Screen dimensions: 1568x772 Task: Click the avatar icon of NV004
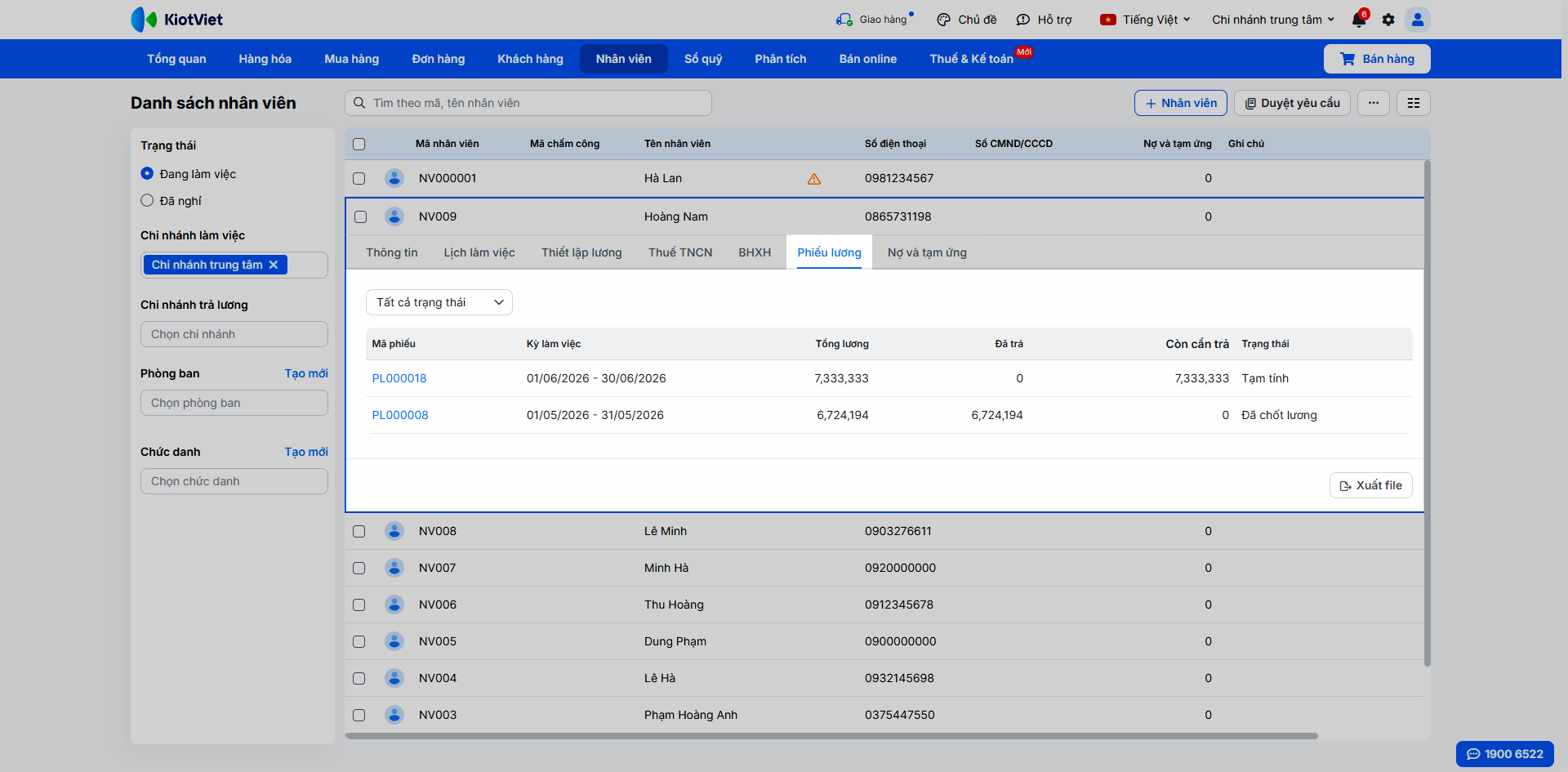click(x=394, y=678)
